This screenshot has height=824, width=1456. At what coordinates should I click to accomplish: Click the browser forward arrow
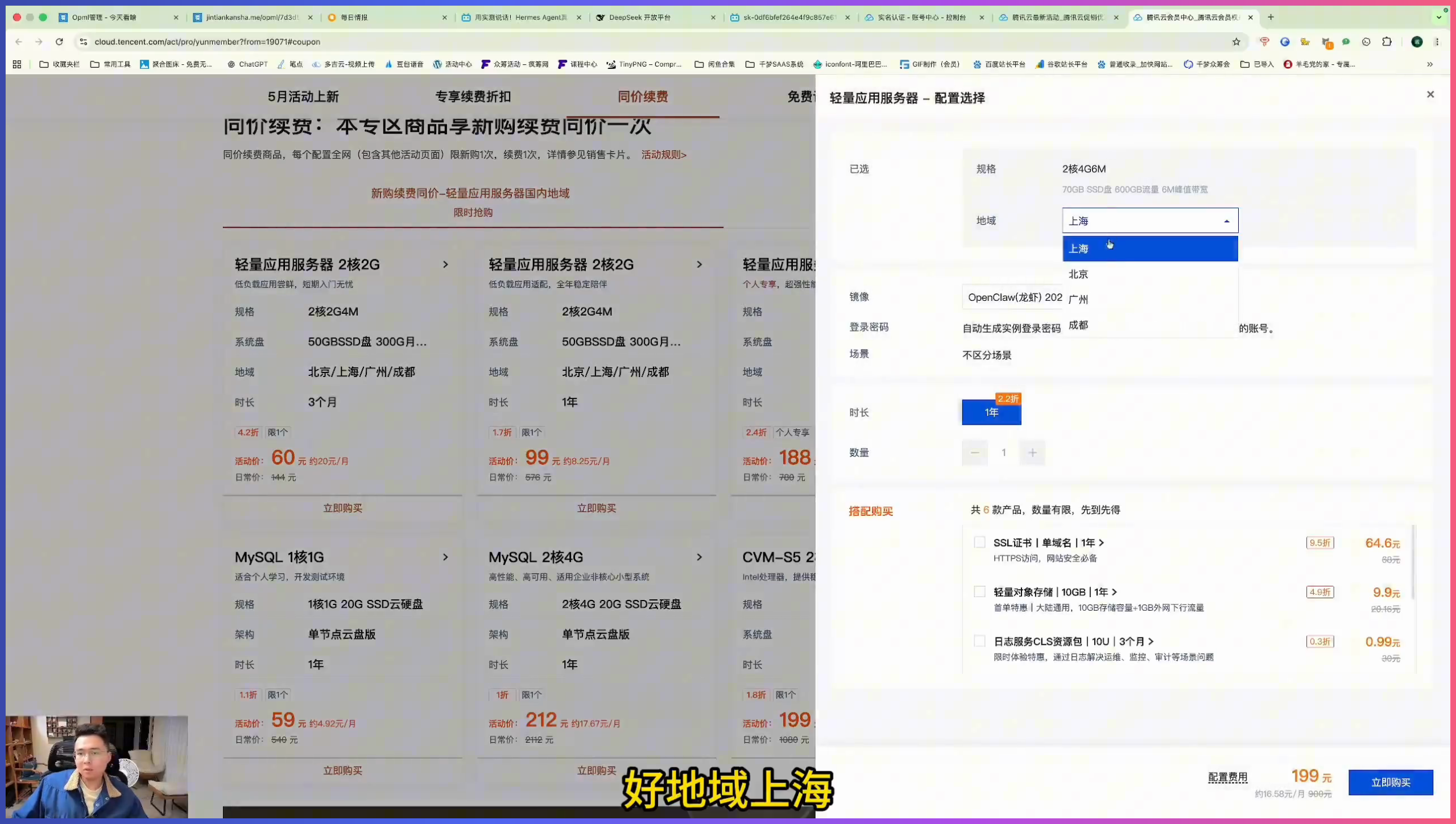click(x=39, y=42)
